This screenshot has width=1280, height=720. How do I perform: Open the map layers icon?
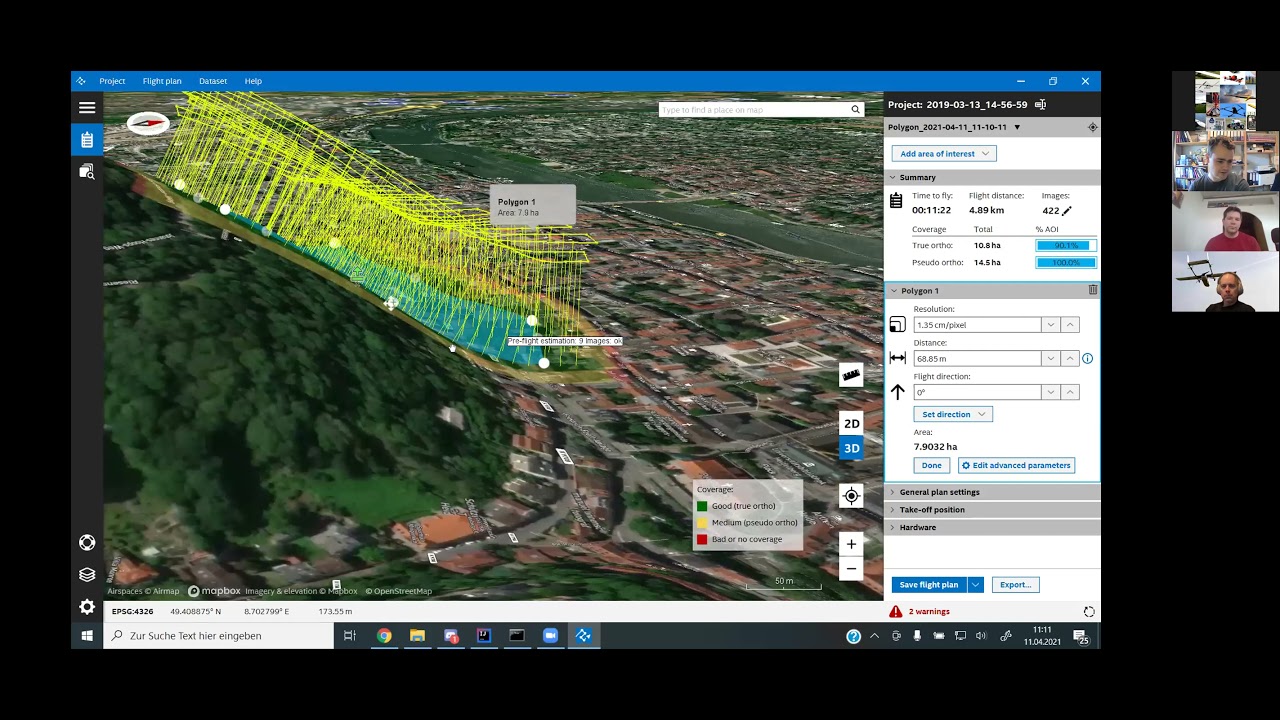pyautogui.click(x=87, y=575)
